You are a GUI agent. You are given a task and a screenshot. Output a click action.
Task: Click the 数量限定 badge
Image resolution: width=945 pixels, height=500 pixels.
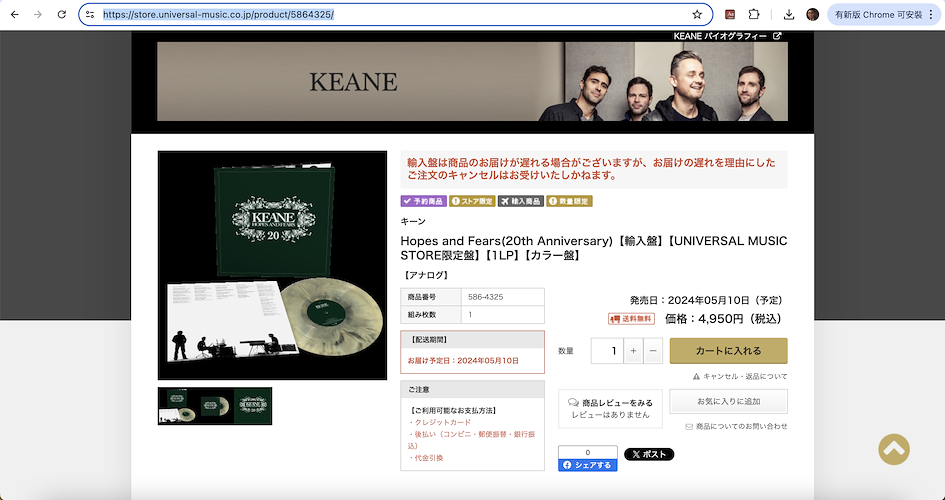(570, 201)
